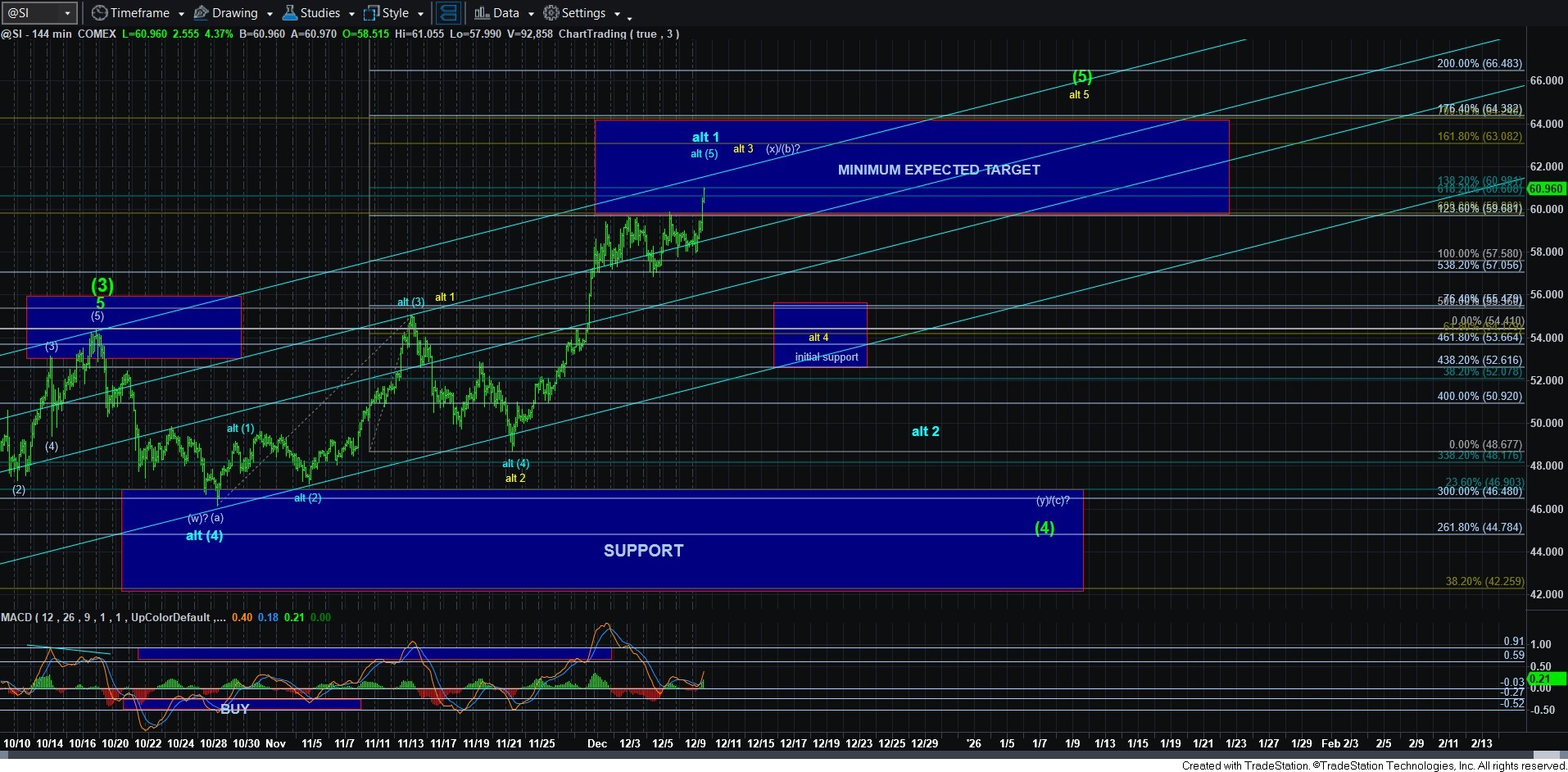This screenshot has height=772, width=1568.
Task: Select the MINIMUM EXPECTED TARGET blue box
Action: 938,170
